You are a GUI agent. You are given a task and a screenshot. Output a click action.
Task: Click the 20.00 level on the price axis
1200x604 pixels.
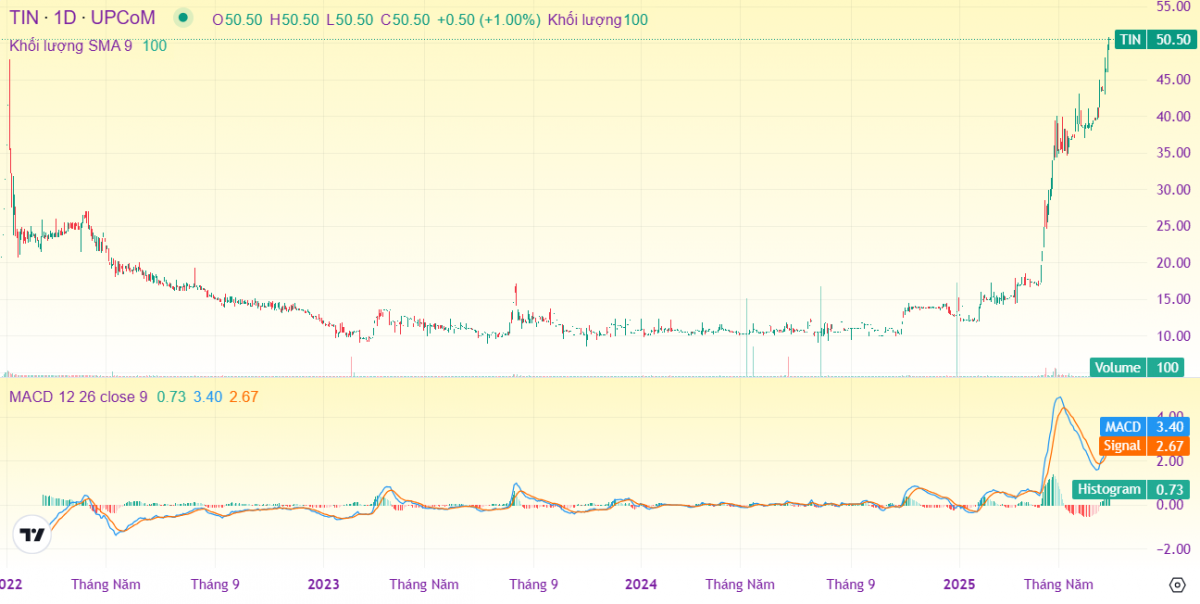[x=1172, y=263]
